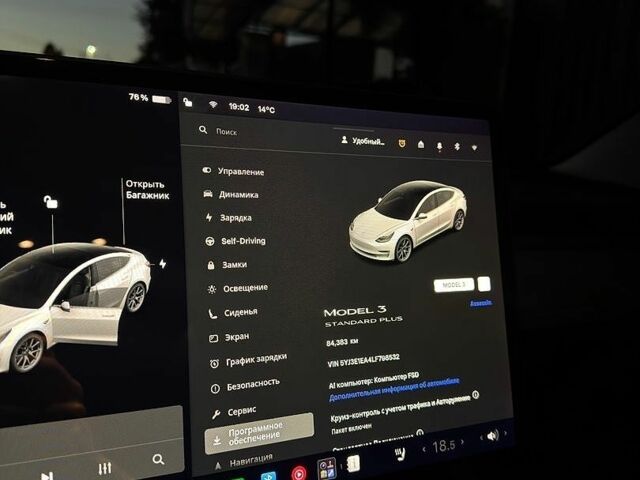Tap the search magnifier next to Поиск
640x480 pixels.
203,130
